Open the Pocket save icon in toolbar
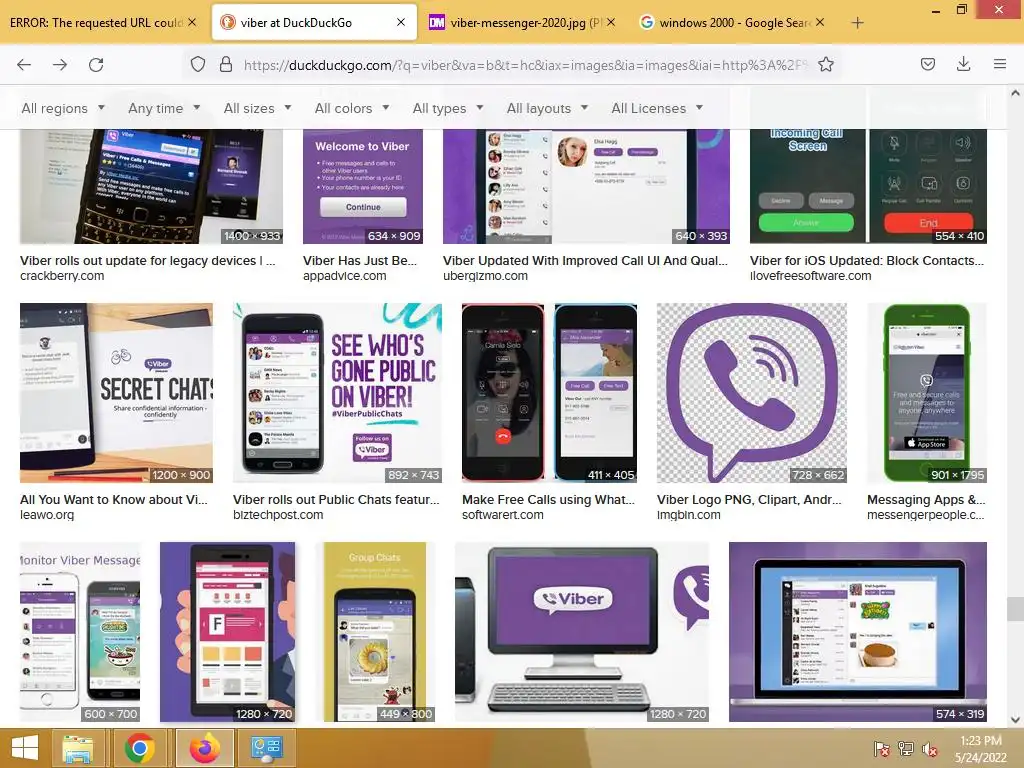Image resolution: width=1024 pixels, height=768 pixels. tap(928, 64)
